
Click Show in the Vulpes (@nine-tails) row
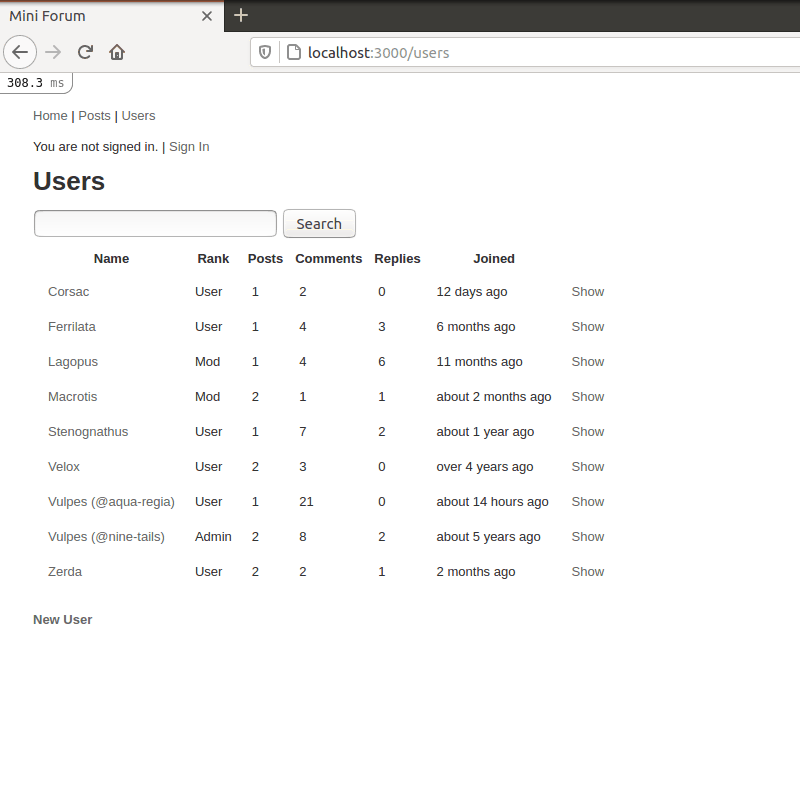pyautogui.click(x=588, y=537)
